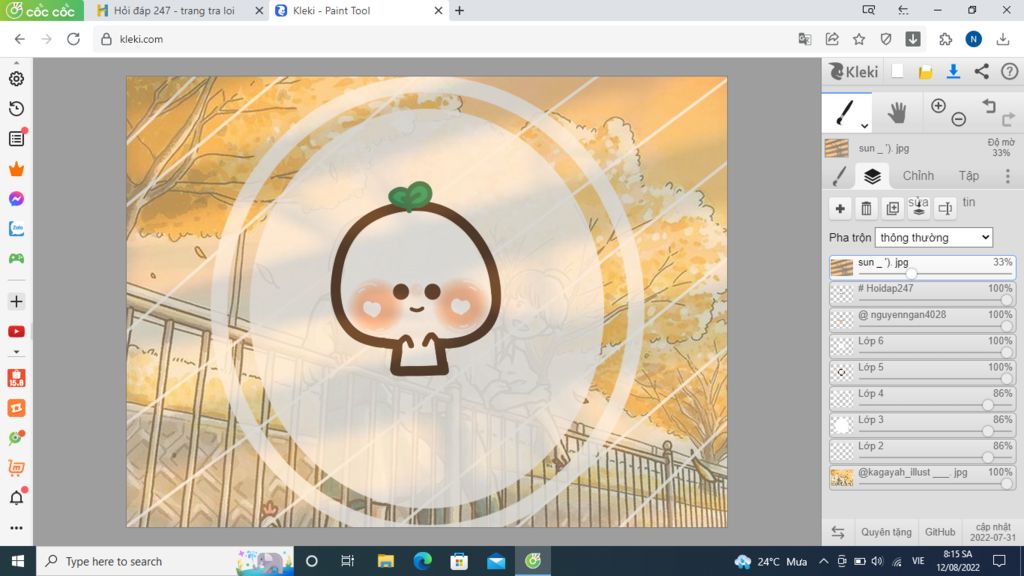
Task: Click the sun jpg layer preview under the tools
Action: pyautogui.click(x=837, y=148)
